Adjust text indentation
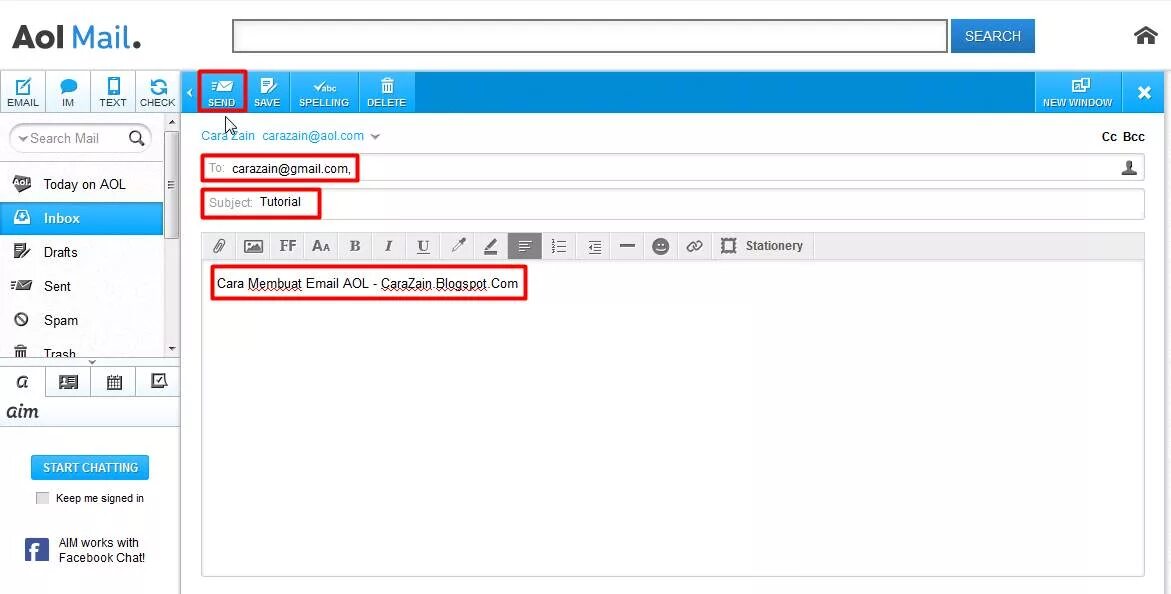Screen dimensions: 1171x594 [x=594, y=246]
